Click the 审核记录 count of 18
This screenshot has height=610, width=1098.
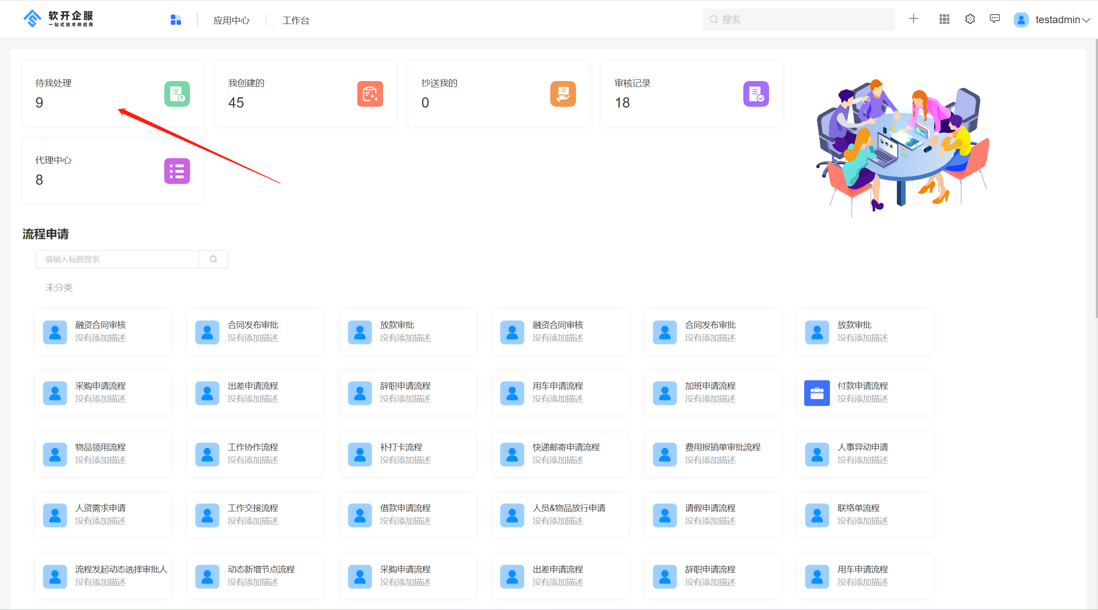622,103
